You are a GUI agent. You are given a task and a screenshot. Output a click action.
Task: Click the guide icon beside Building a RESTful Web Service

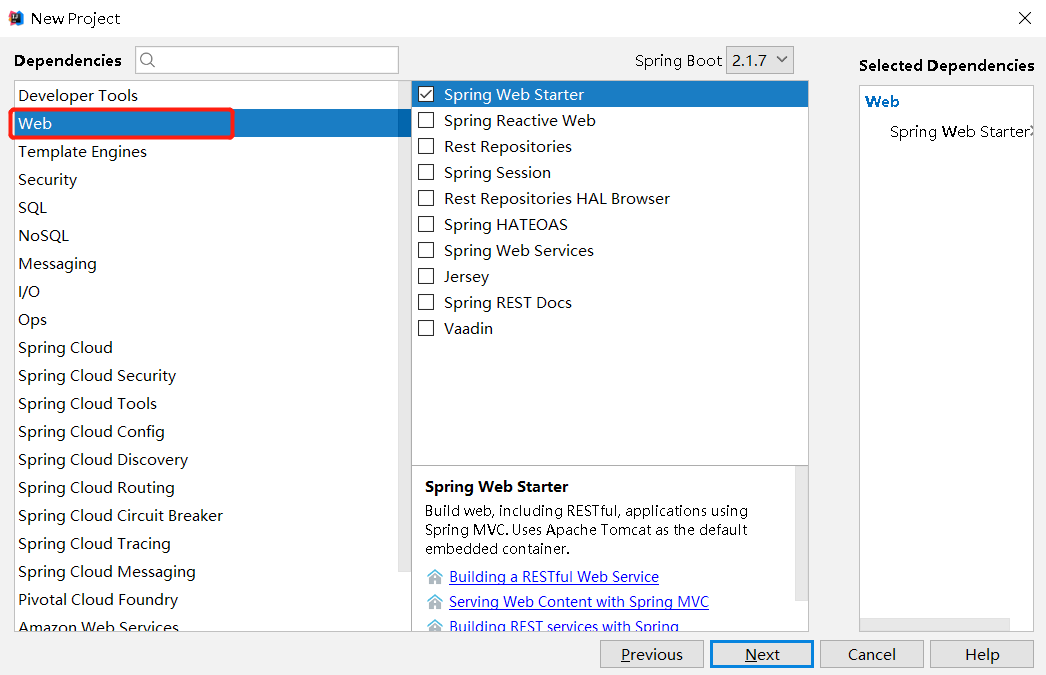(x=434, y=577)
